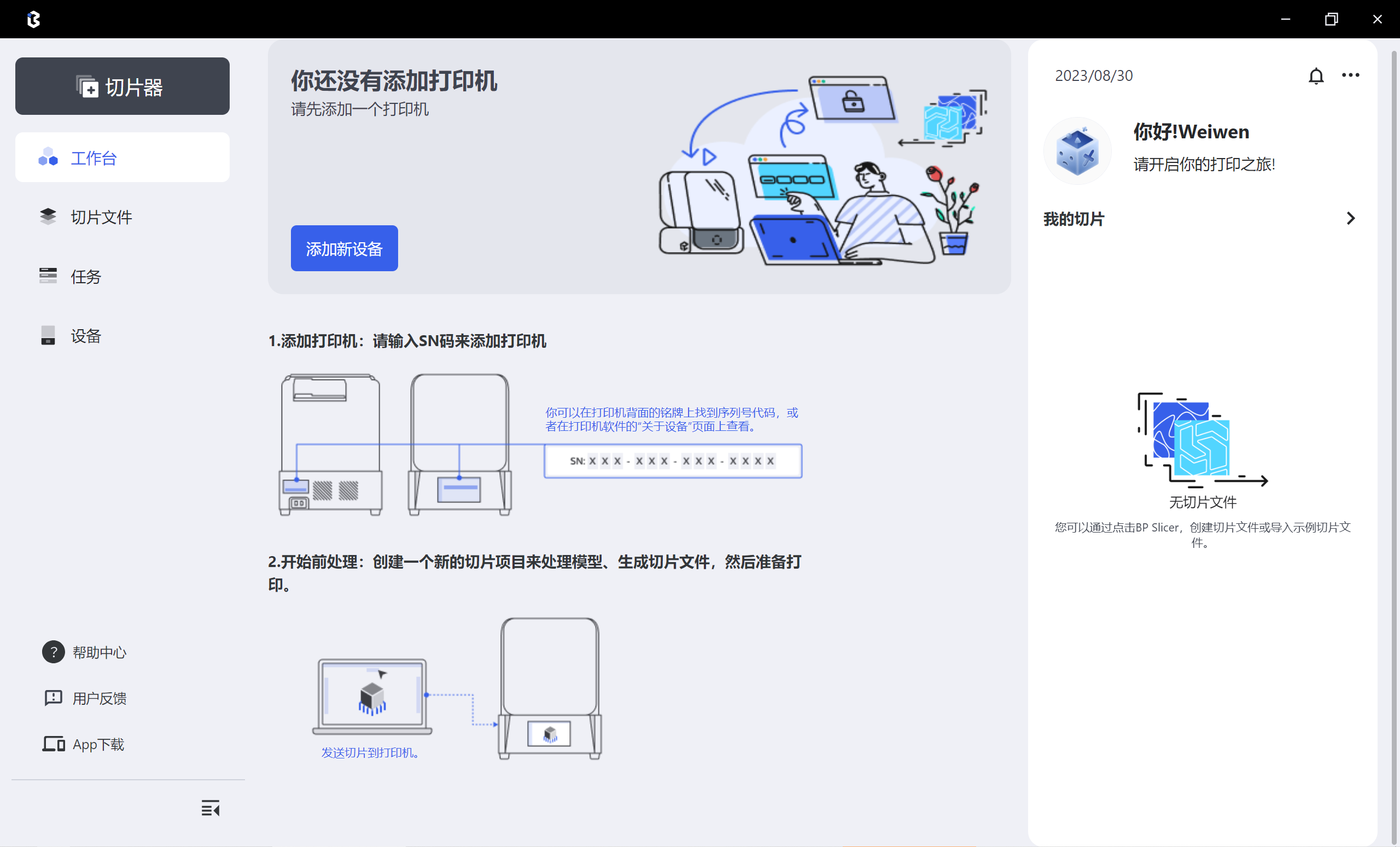Viewport: 1400px width, 847px height.
Task: Click the user feedback speech bubble icon
Action: [54, 698]
